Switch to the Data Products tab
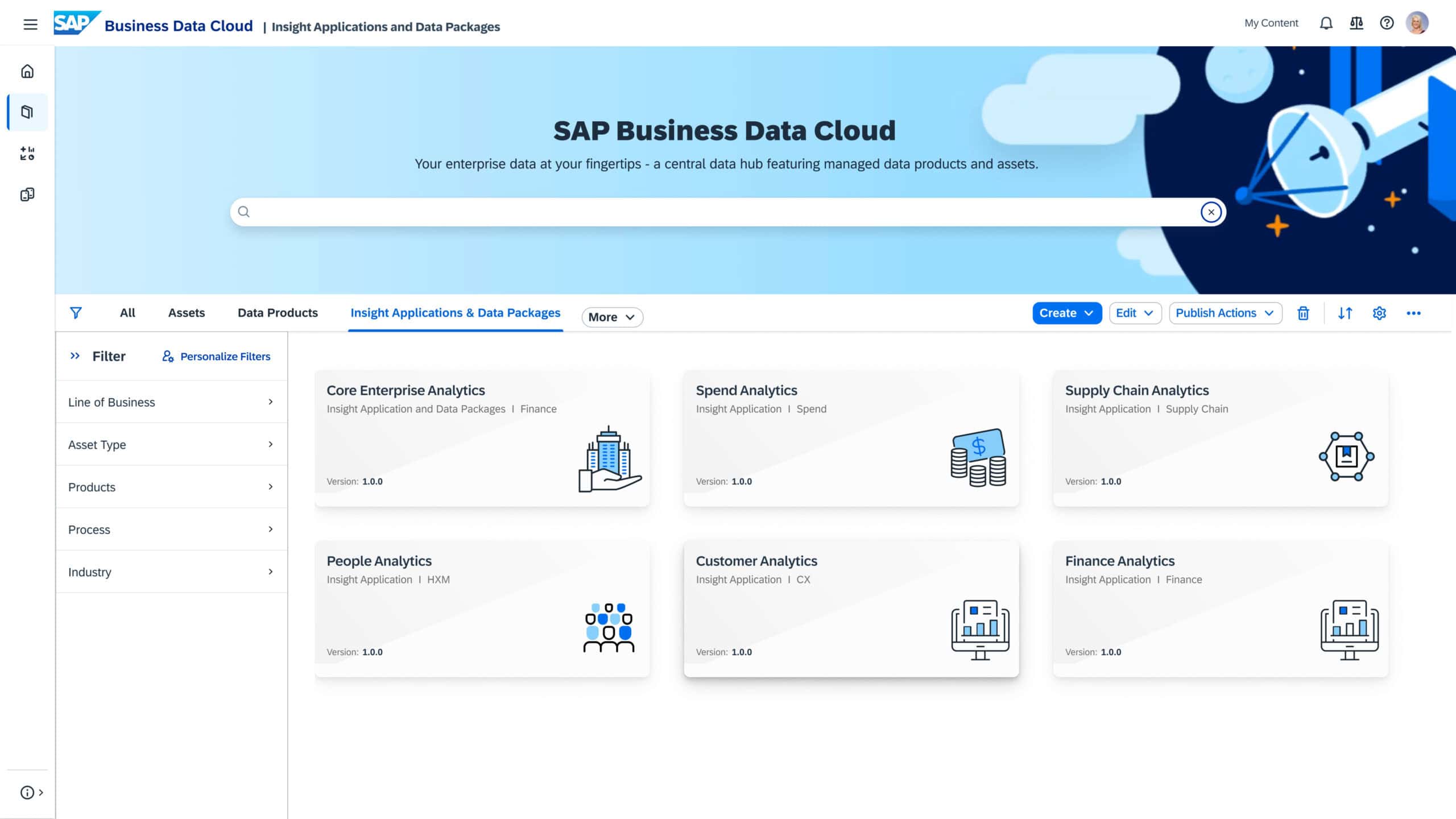The image size is (1456, 819). [x=278, y=312]
